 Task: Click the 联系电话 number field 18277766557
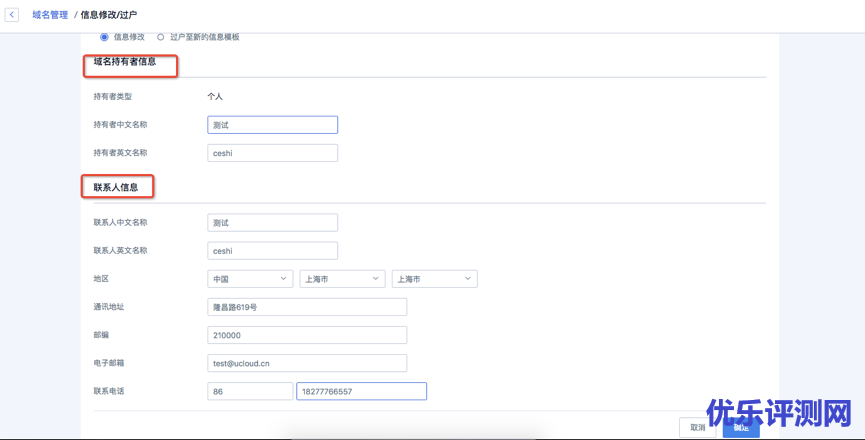tap(361, 392)
